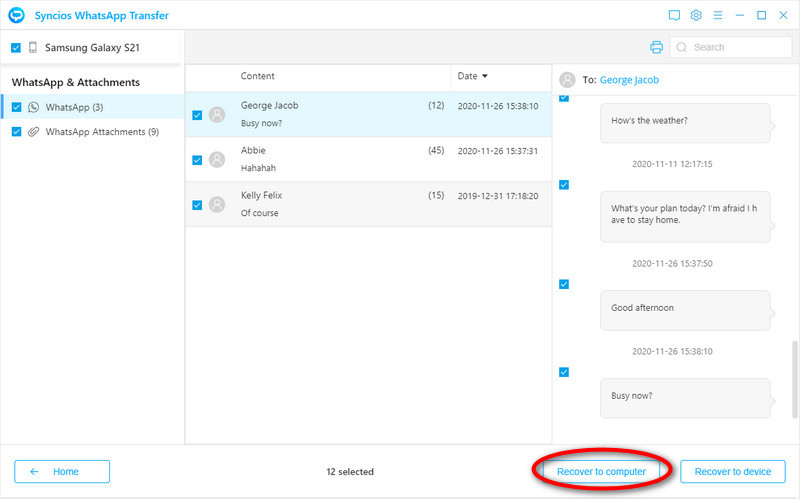
Task: Open the hamburger menu icon
Action: point(718,15)
